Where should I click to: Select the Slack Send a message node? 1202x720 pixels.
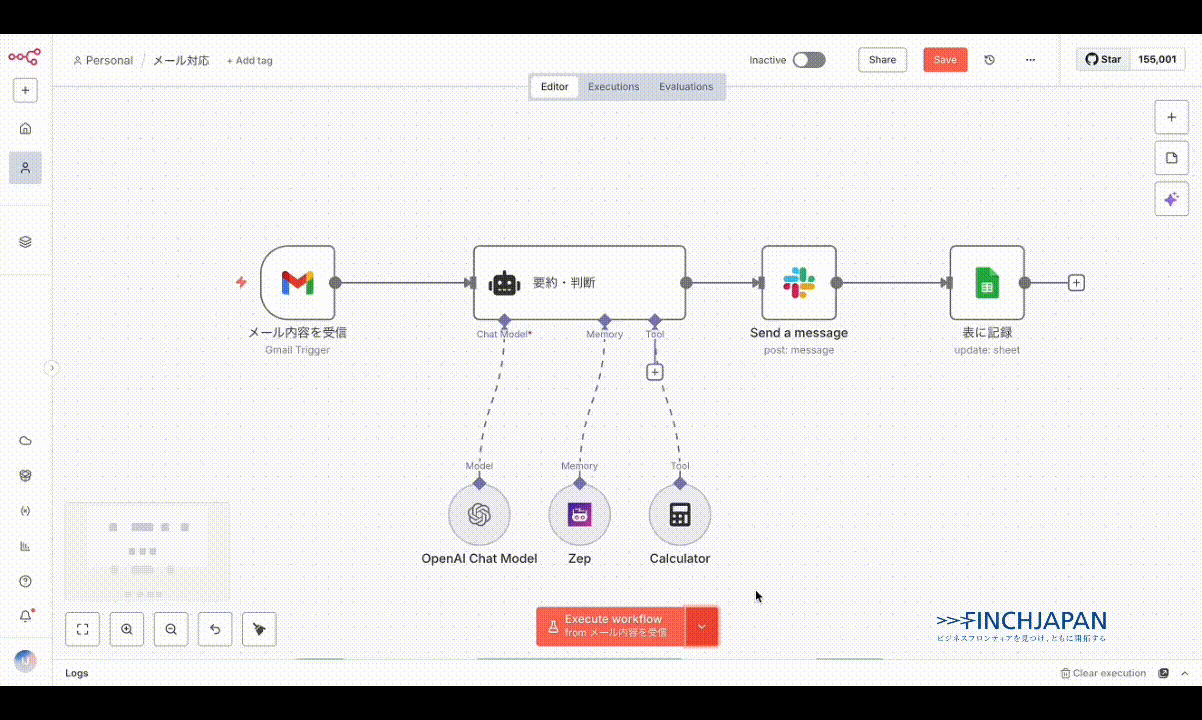[x=798, y=283]
